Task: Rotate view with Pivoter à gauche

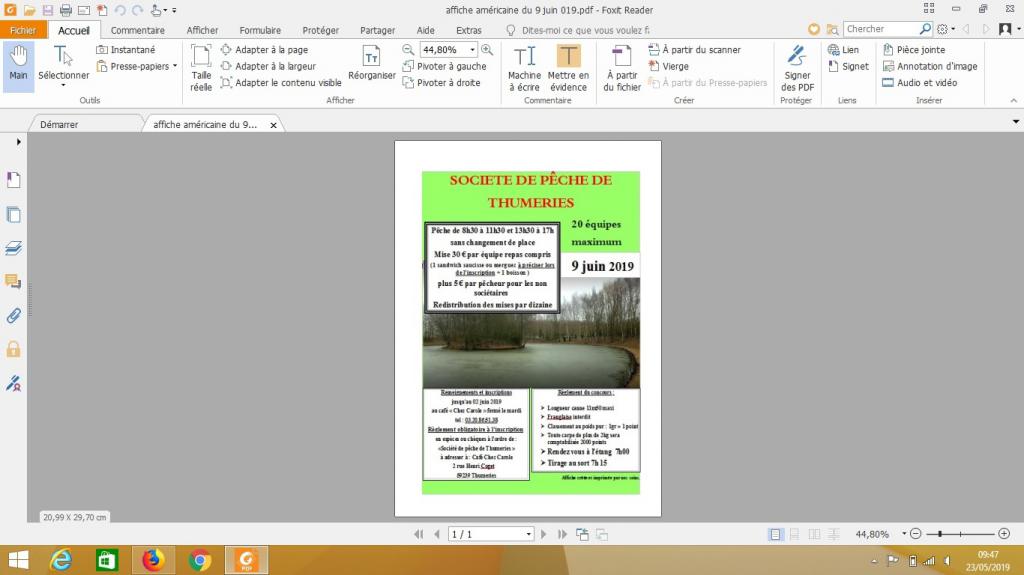Action: (x=444, y=66)
